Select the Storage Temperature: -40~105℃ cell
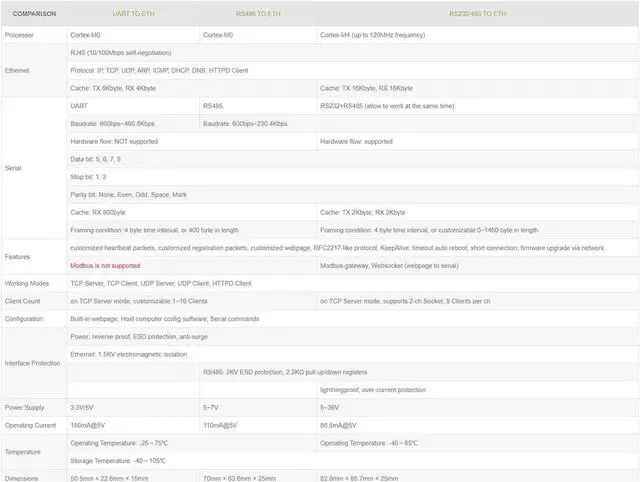The height and width of the screenshot is (482, 640). pyautogui.click(x=352, y=461)
